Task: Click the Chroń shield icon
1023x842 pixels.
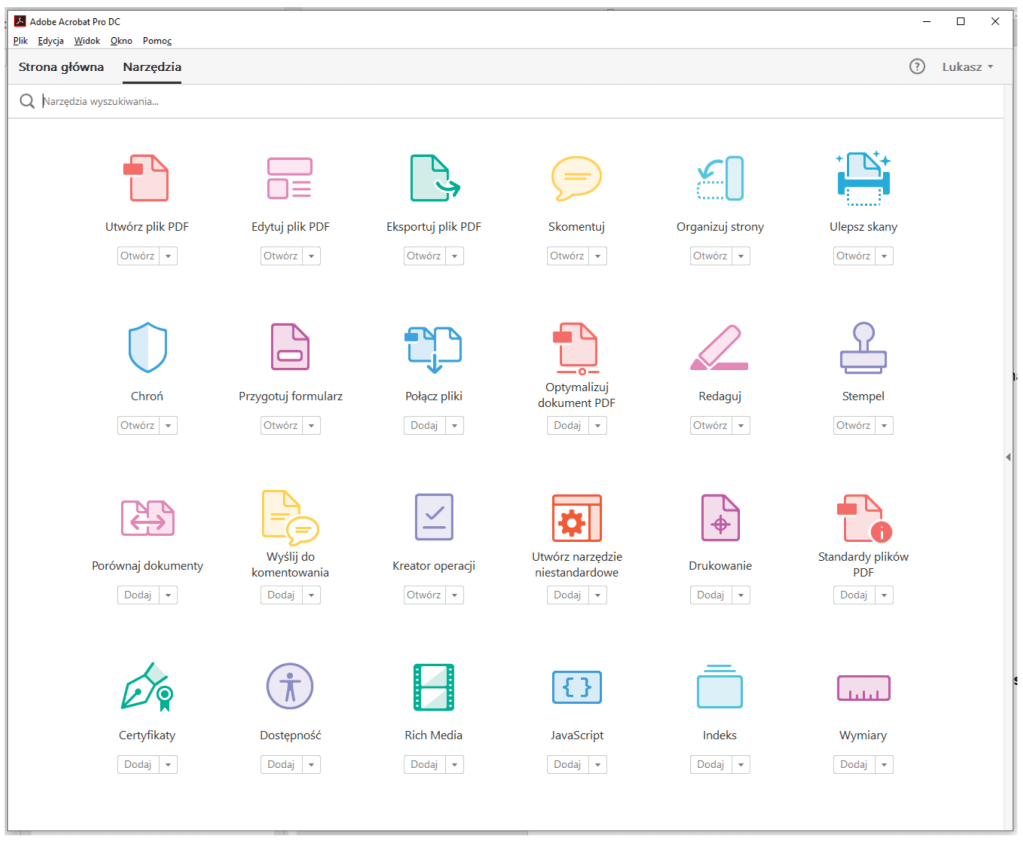Action: (147, 348)
